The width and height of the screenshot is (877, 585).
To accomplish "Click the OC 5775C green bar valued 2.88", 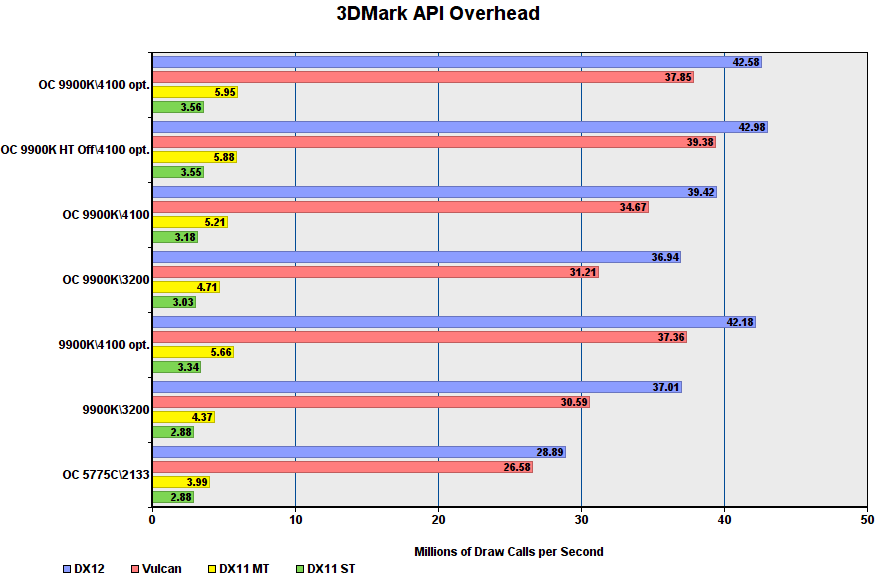I will coord(173,497).
